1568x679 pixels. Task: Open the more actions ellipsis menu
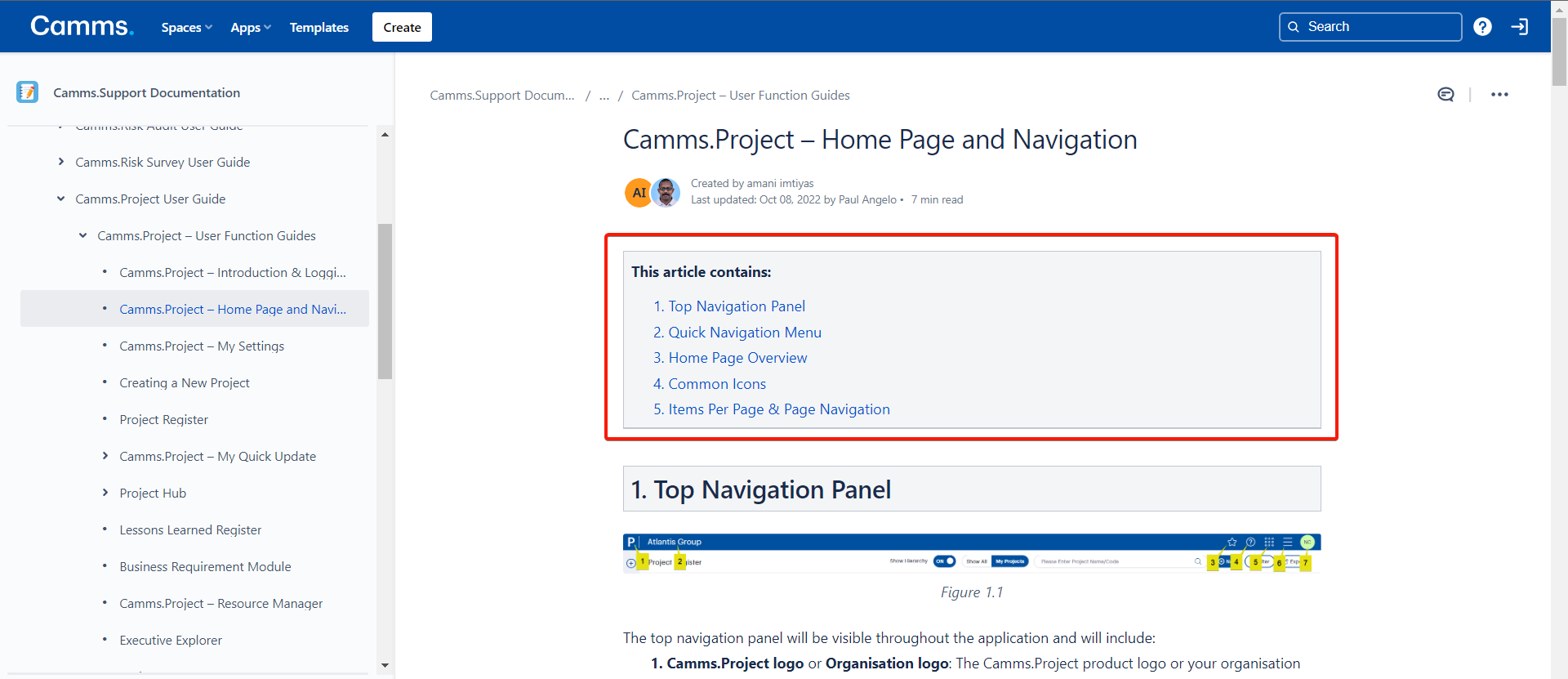(x=1499, y=95)
